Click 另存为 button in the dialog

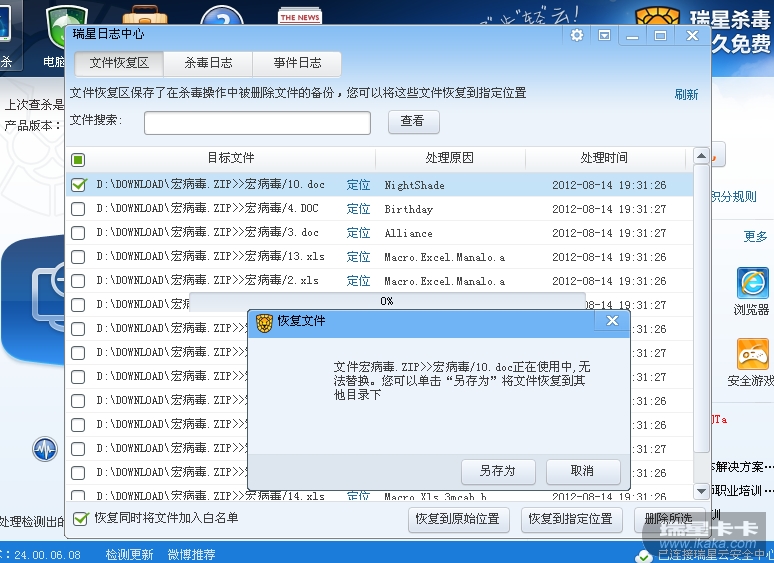pyautogui.click(x=498, y=471)
